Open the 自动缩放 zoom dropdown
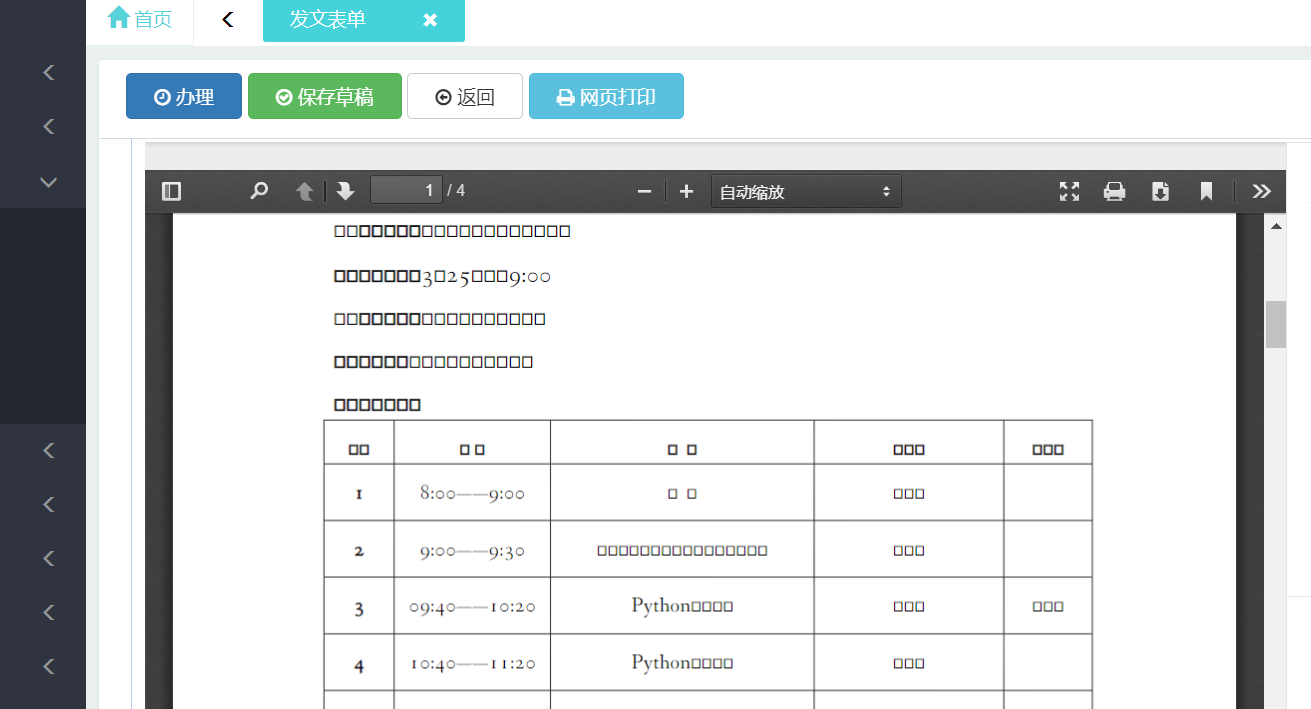1311x709 pixels. [x=806, y=191]
